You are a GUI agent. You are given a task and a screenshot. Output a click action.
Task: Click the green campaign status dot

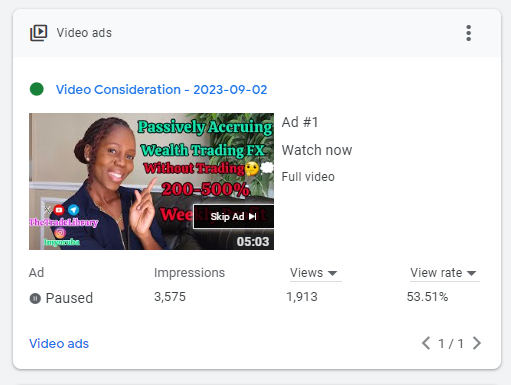pos(37,89)
